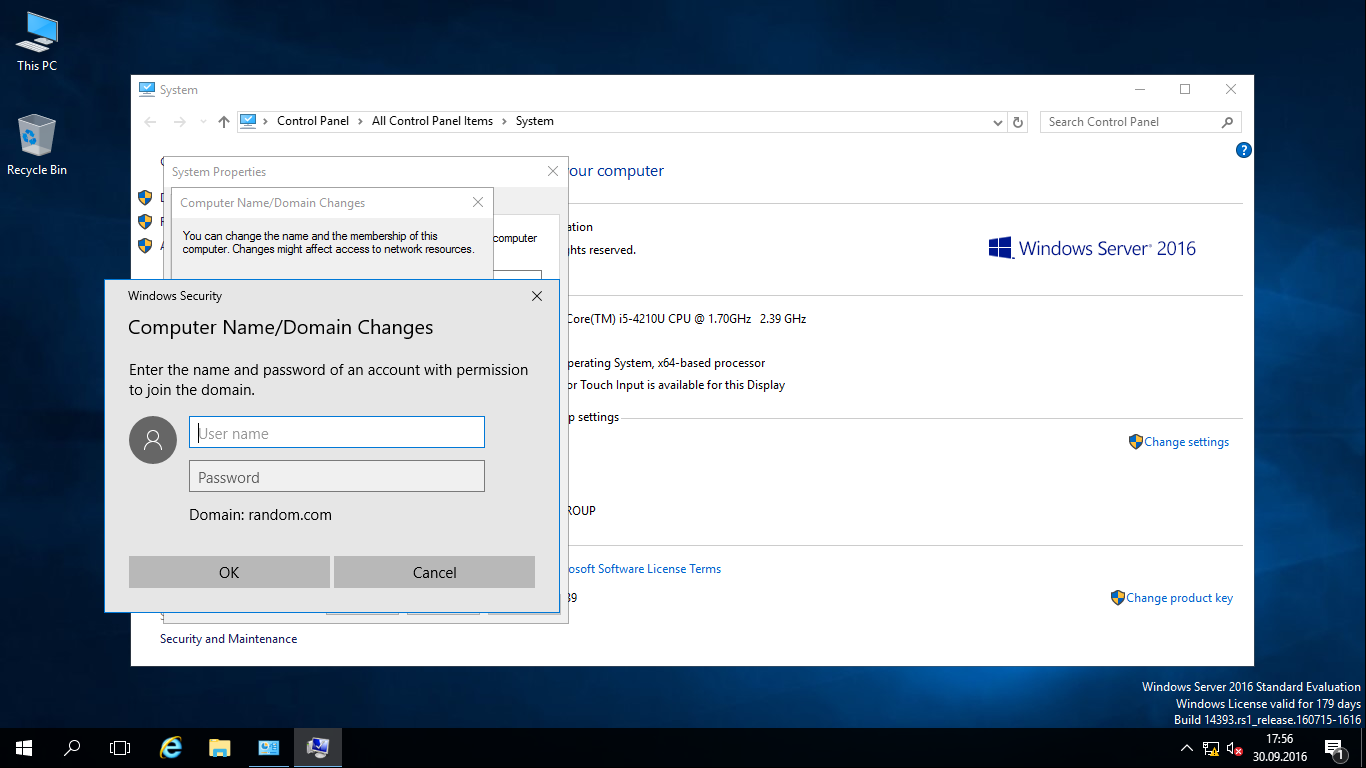Click the Back arrow in System window
This screenshot has height=768, width=1366.
tap(150, 121)
